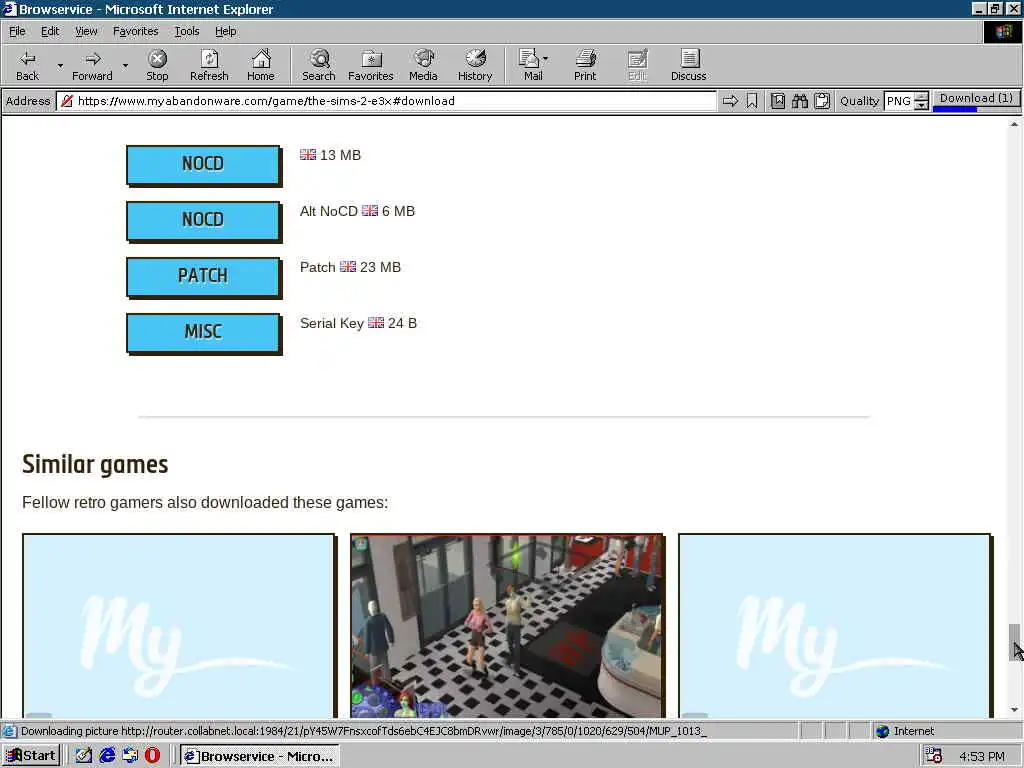Click the Go arrow next to address bar
Image resolution: width=1024 pixels, height=768 pixels.
730,101
